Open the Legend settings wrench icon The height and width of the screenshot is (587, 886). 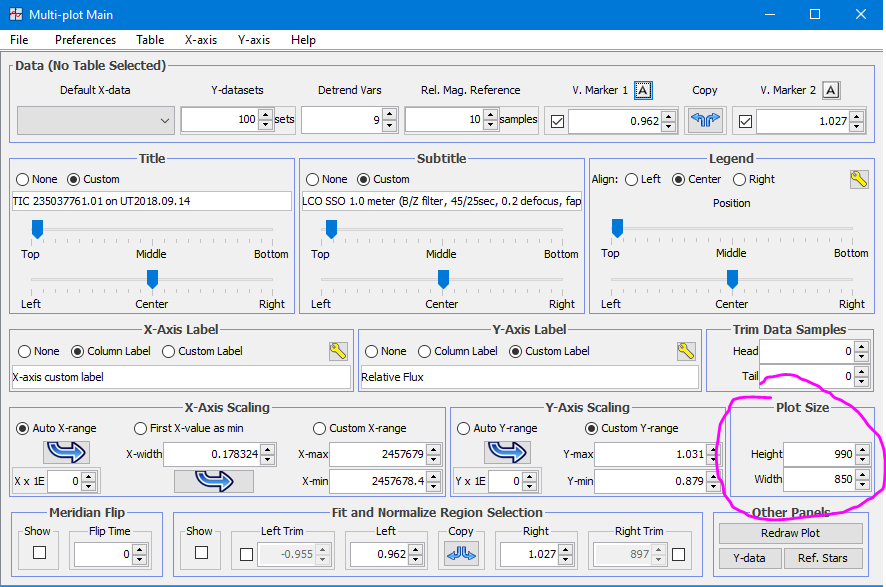(859, 179)
